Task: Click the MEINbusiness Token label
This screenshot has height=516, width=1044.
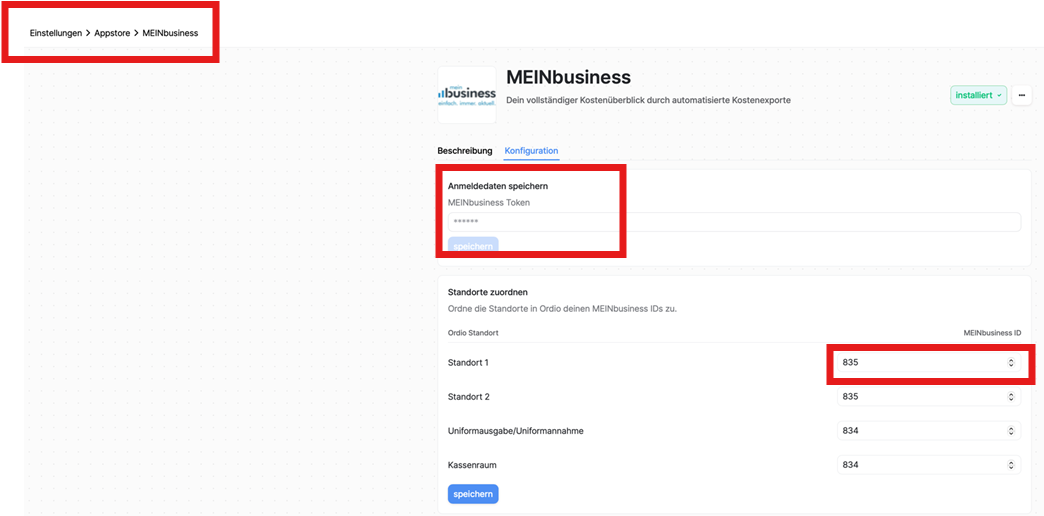Action: [x=489, y=202]
